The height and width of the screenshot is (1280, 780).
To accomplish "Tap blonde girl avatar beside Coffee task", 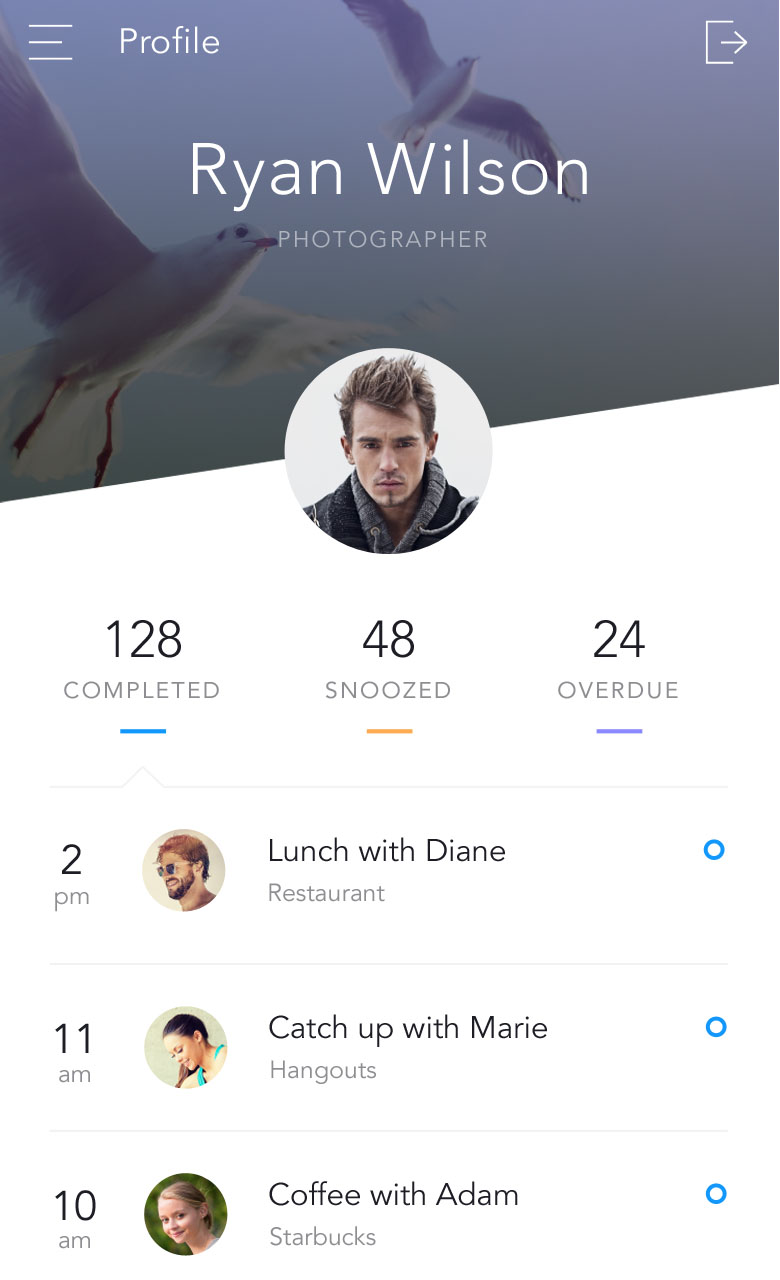I will (186, 1214).
